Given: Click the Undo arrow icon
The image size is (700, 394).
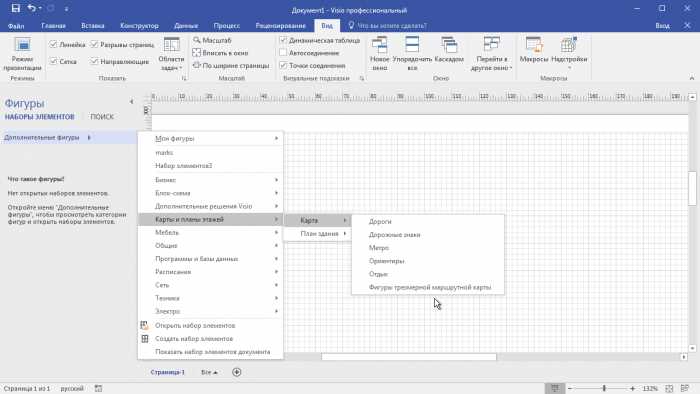Looking at the screenshot, I should pos(31,8).
